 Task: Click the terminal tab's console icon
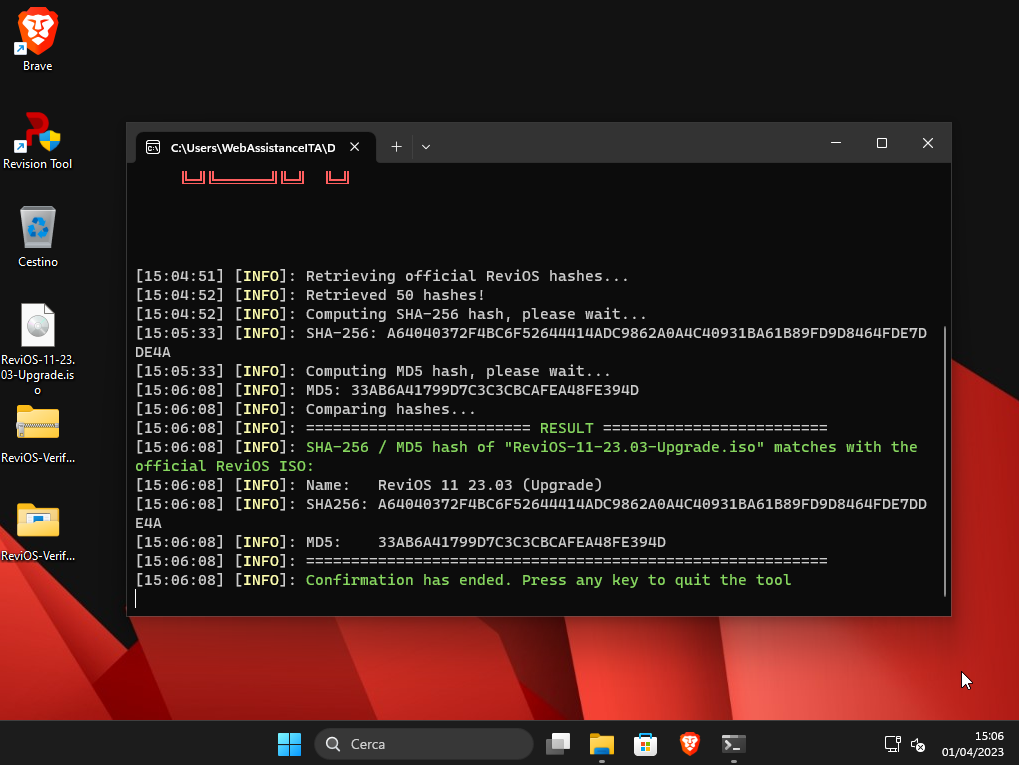(153, 148)
